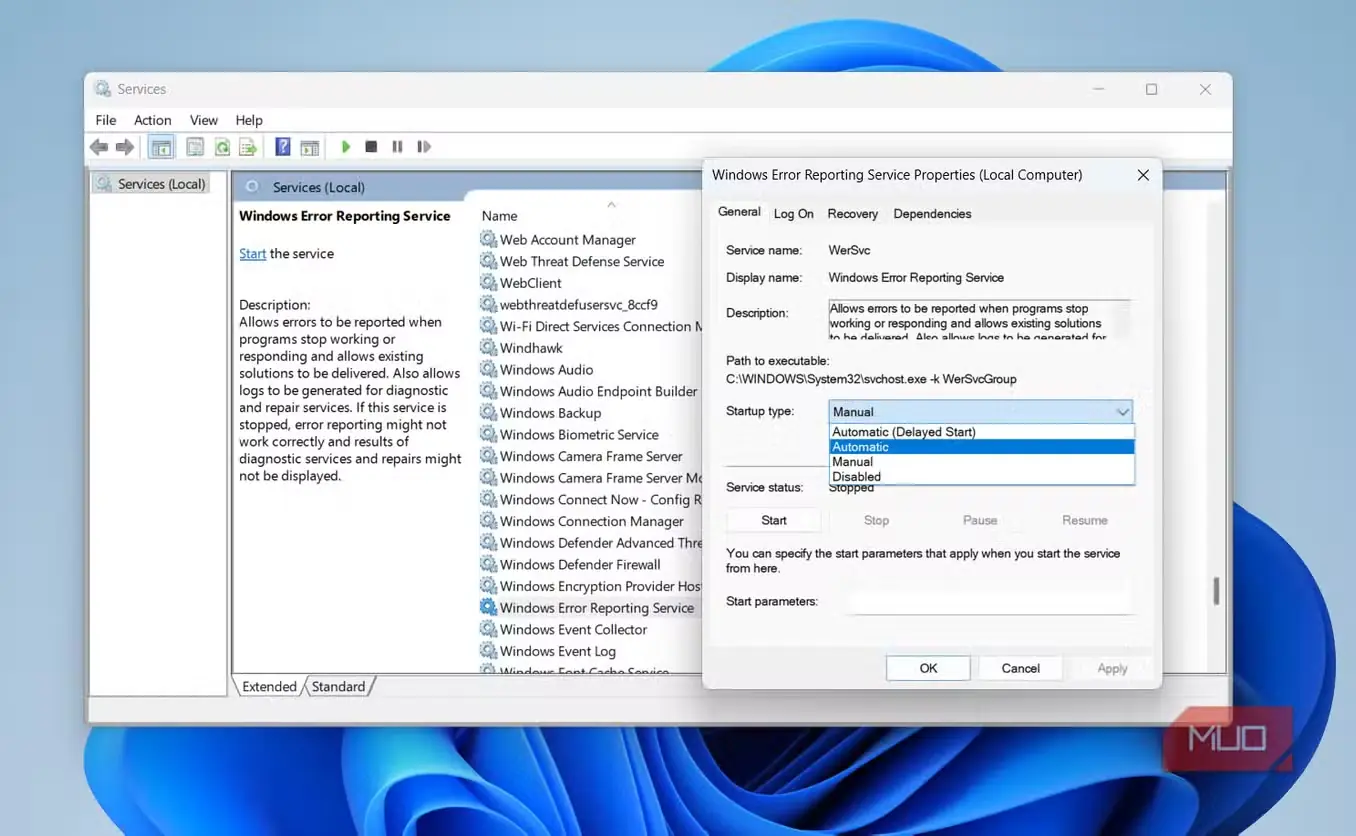The image size is (1356, 836).
Task: Open the Help menu
Action: 249,120
